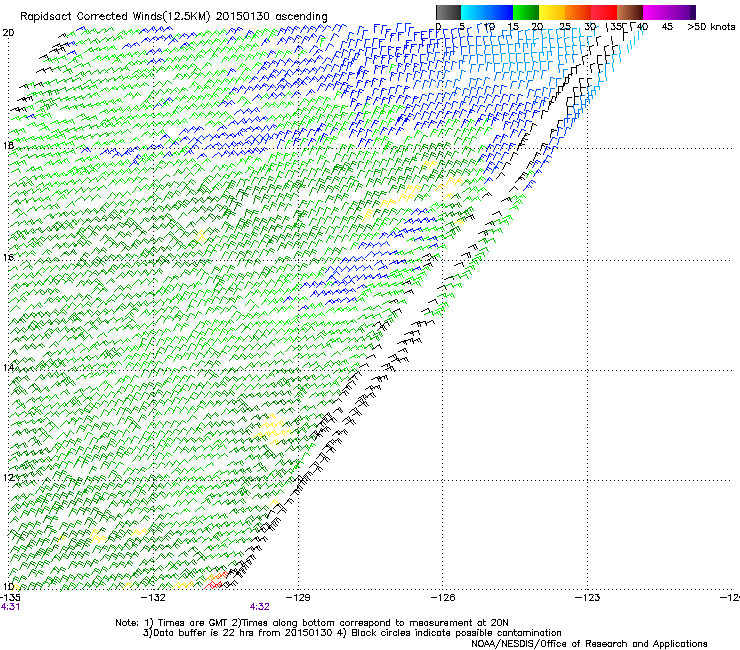Image resolution: width=740 pixels, height=650 pixels.
Task: Click the 'NOAA/NESDIS/Office of Research and Applications' credit
Action: 589,644
